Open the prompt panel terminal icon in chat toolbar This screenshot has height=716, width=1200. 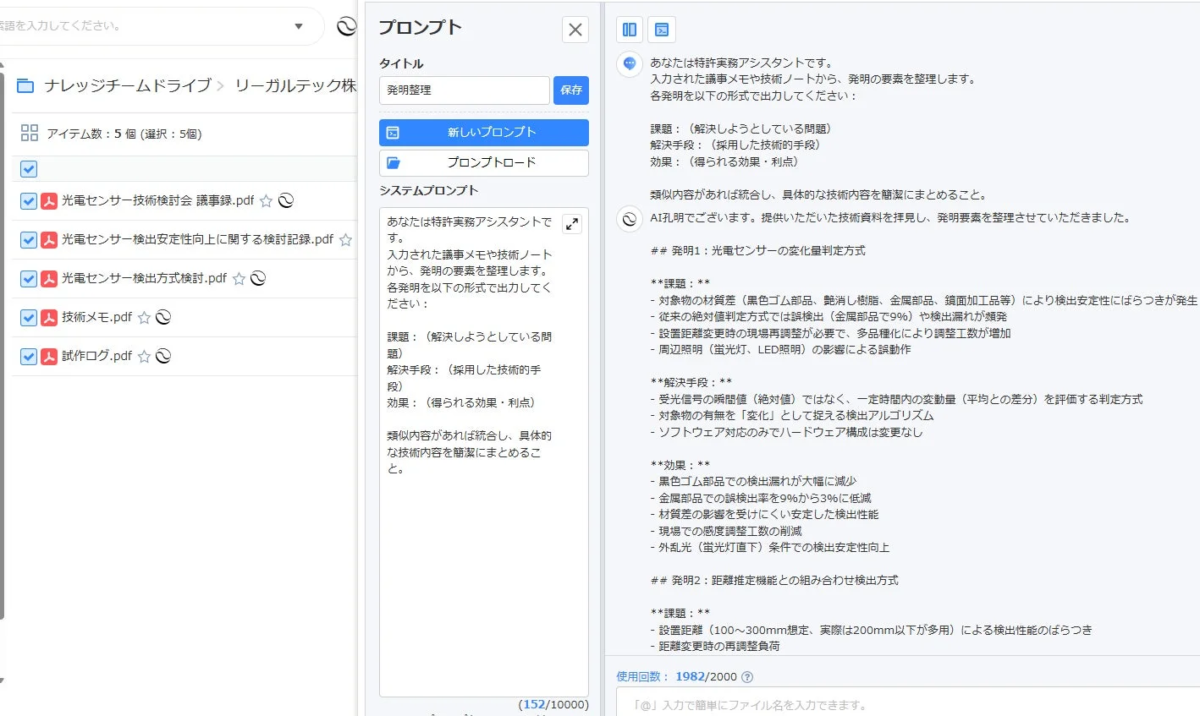[662, 29]
